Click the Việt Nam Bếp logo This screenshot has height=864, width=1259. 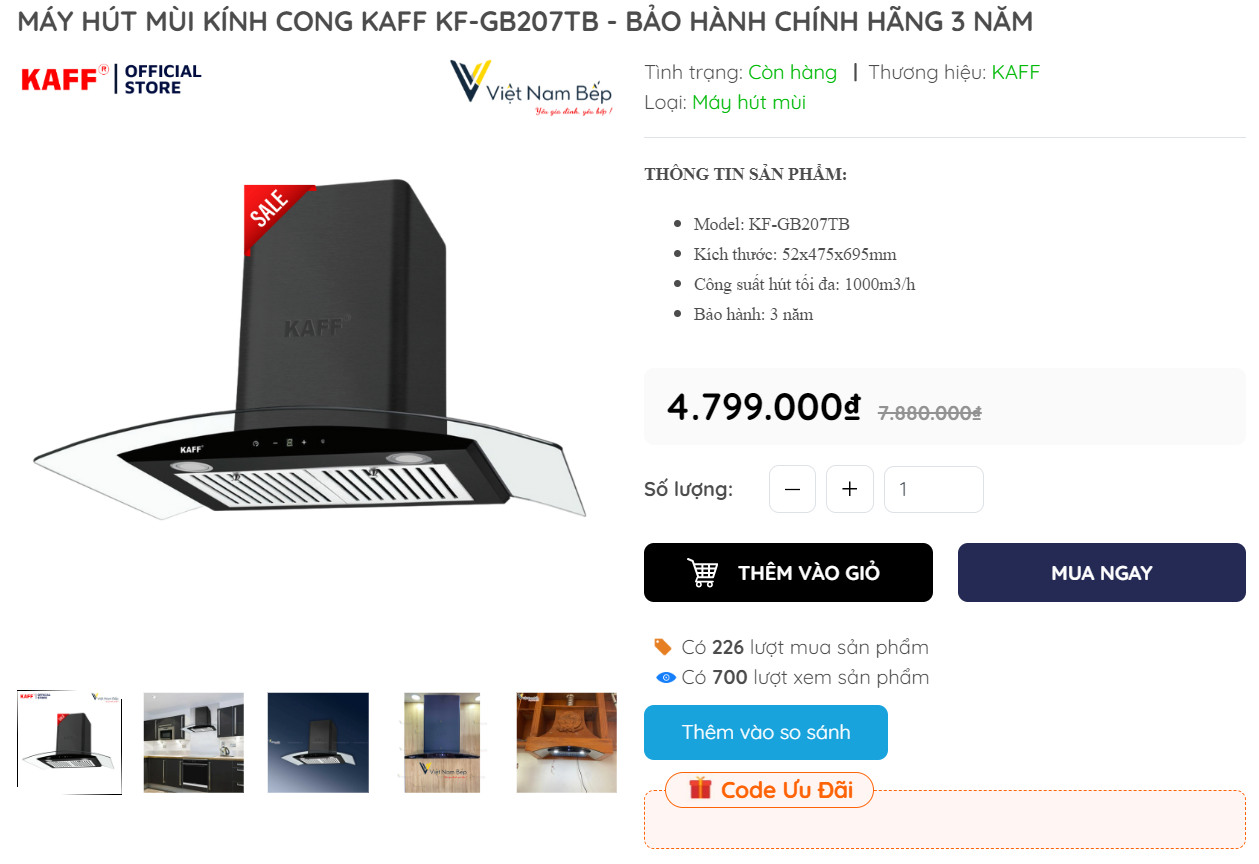pyautogui.click(x=530, y=88)
